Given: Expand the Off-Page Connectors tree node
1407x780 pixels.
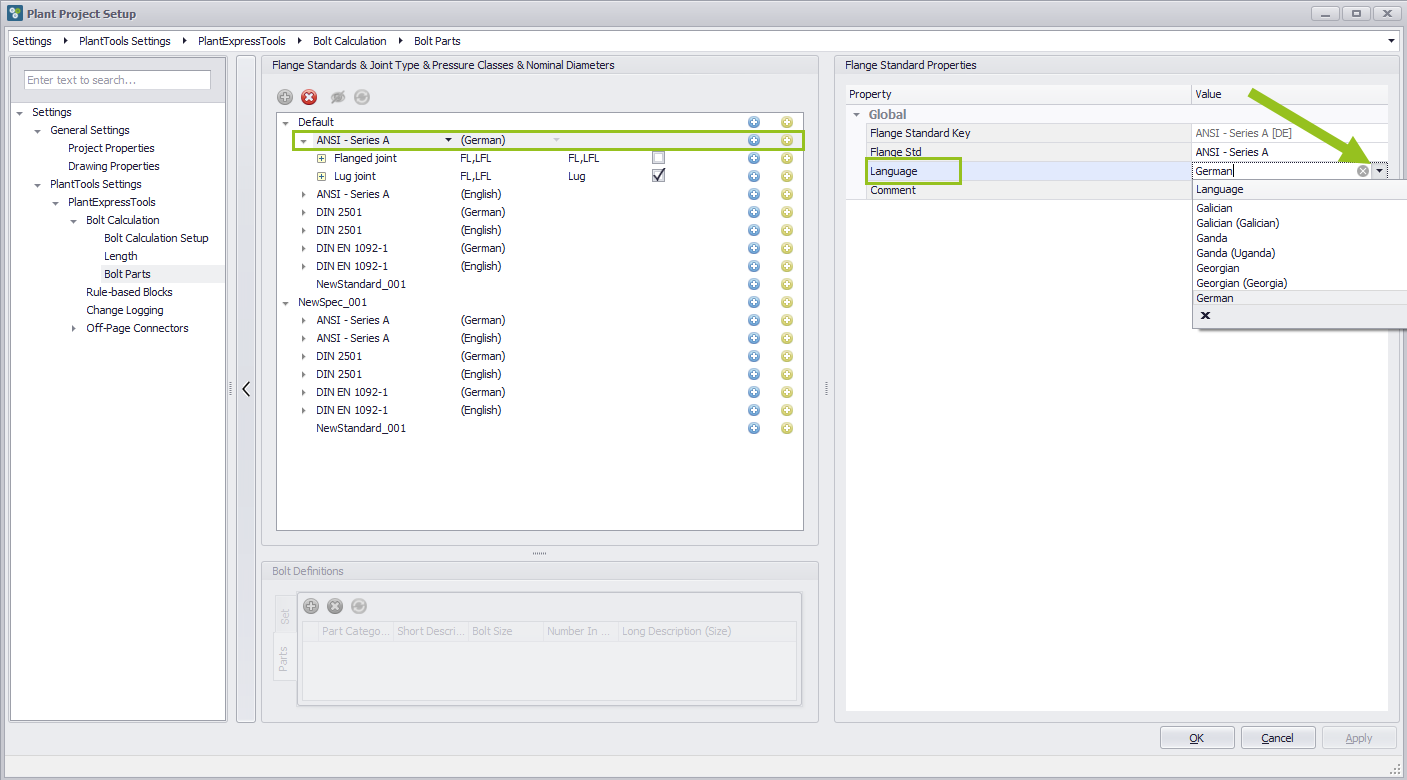Looking at the screenshot, I should point(73,328).
